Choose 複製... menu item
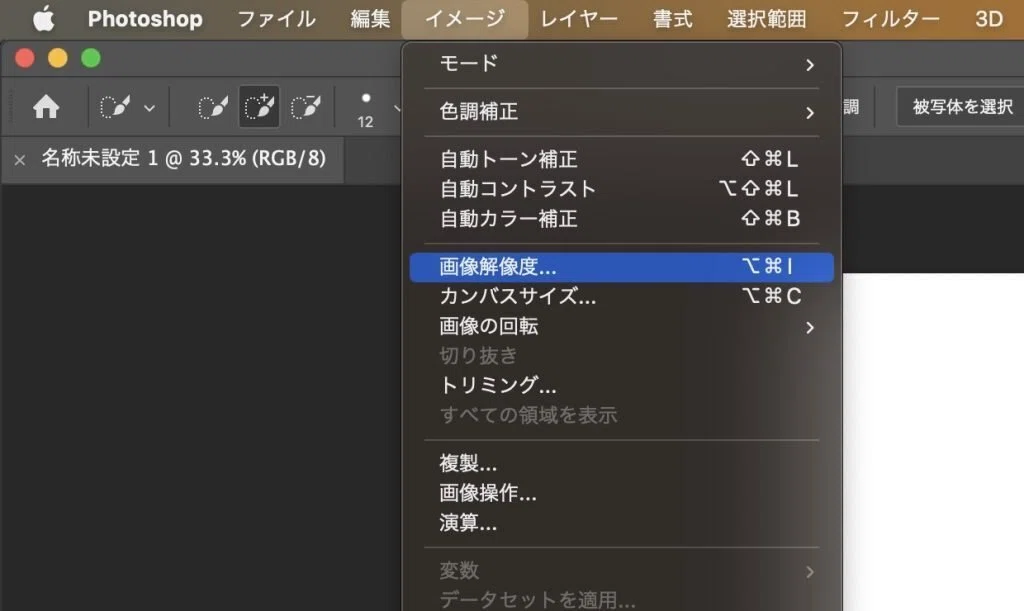 621,463
